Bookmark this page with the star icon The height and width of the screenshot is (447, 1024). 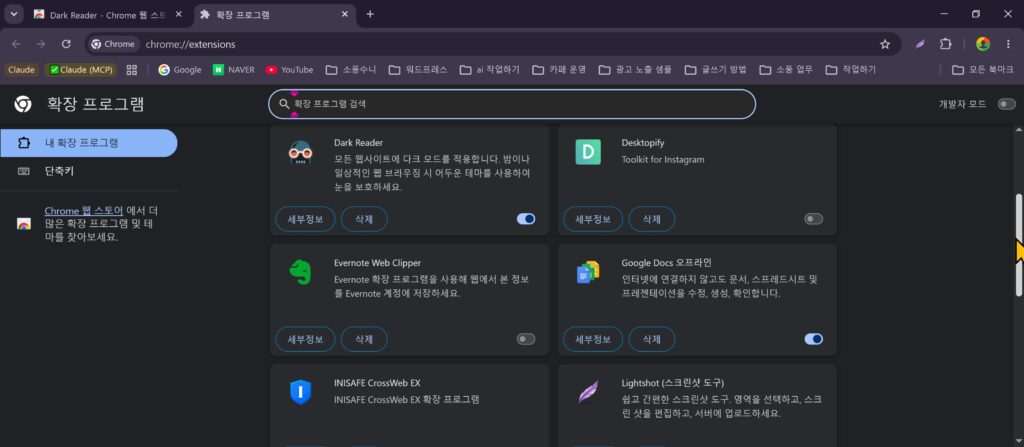click(x=885, y=44)
